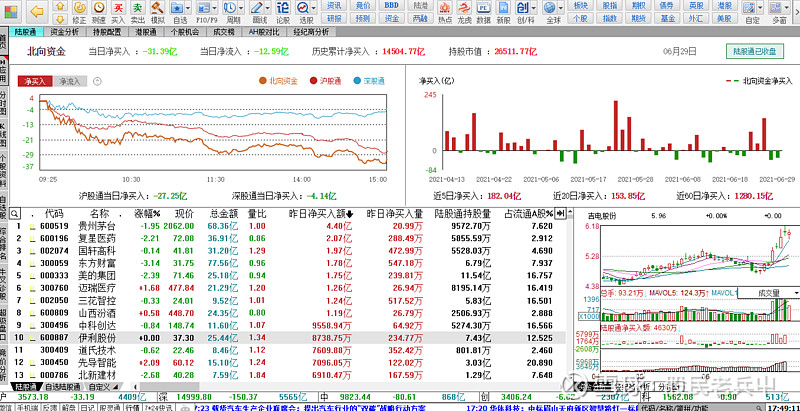Expand the 画线 dropdown arrow
Screen dimensions: 800x411
(267, 8)
